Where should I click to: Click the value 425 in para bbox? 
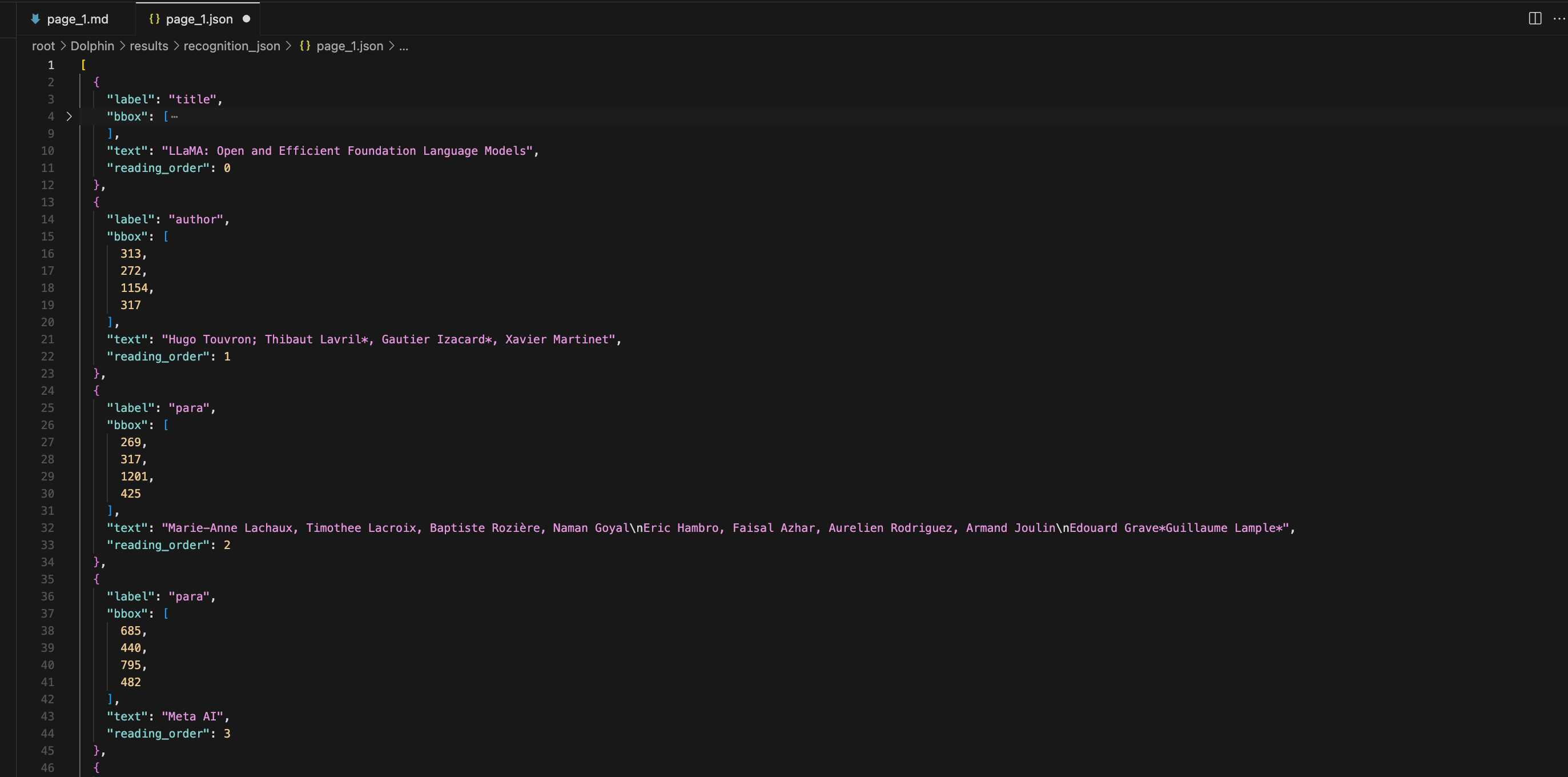pyautogui.click(x=130, y=494)
